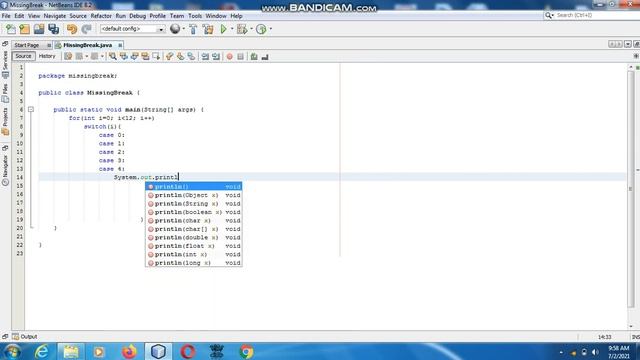
Task: Click the Shift Line Right icon
Action: (216, 56)
